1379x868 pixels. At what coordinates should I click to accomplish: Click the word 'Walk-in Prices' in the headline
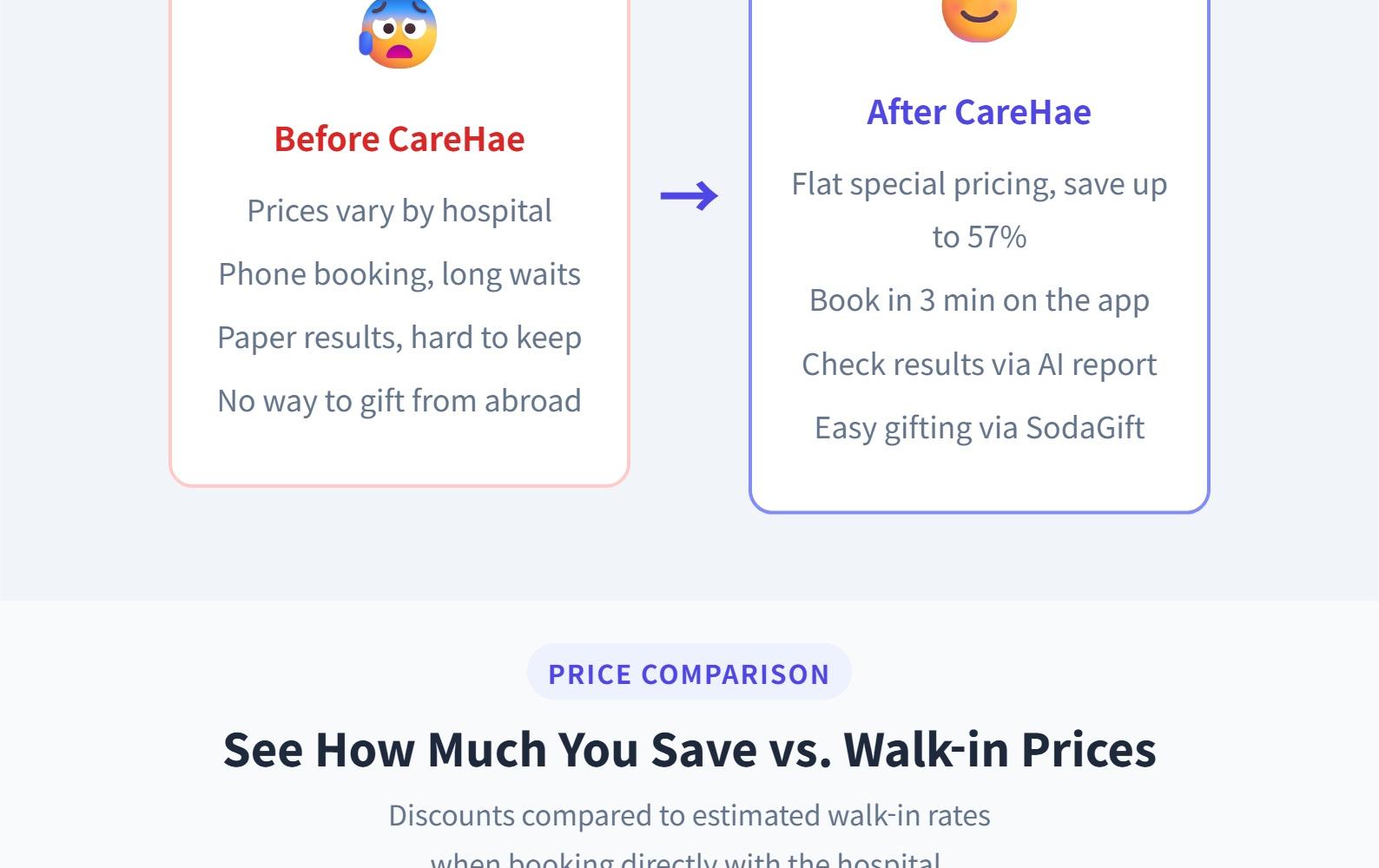1000,749
